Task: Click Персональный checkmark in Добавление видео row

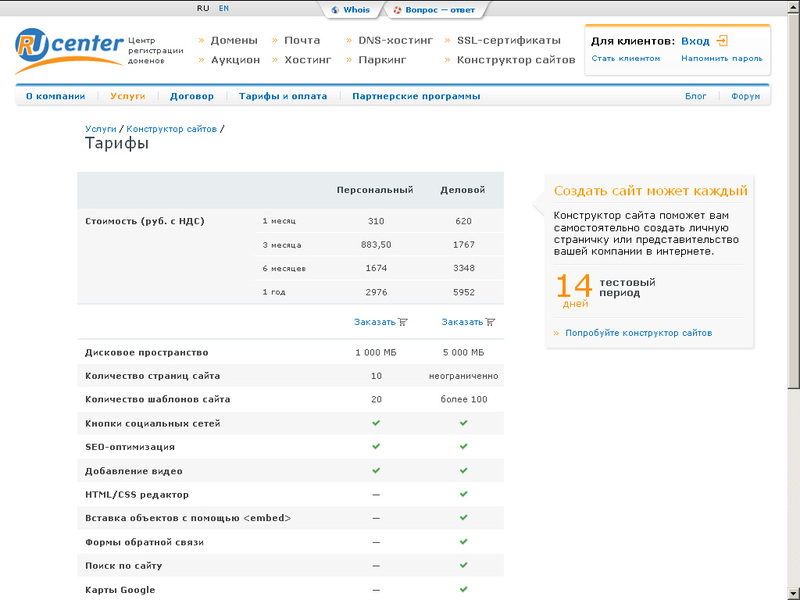Action: click(376, 470)
